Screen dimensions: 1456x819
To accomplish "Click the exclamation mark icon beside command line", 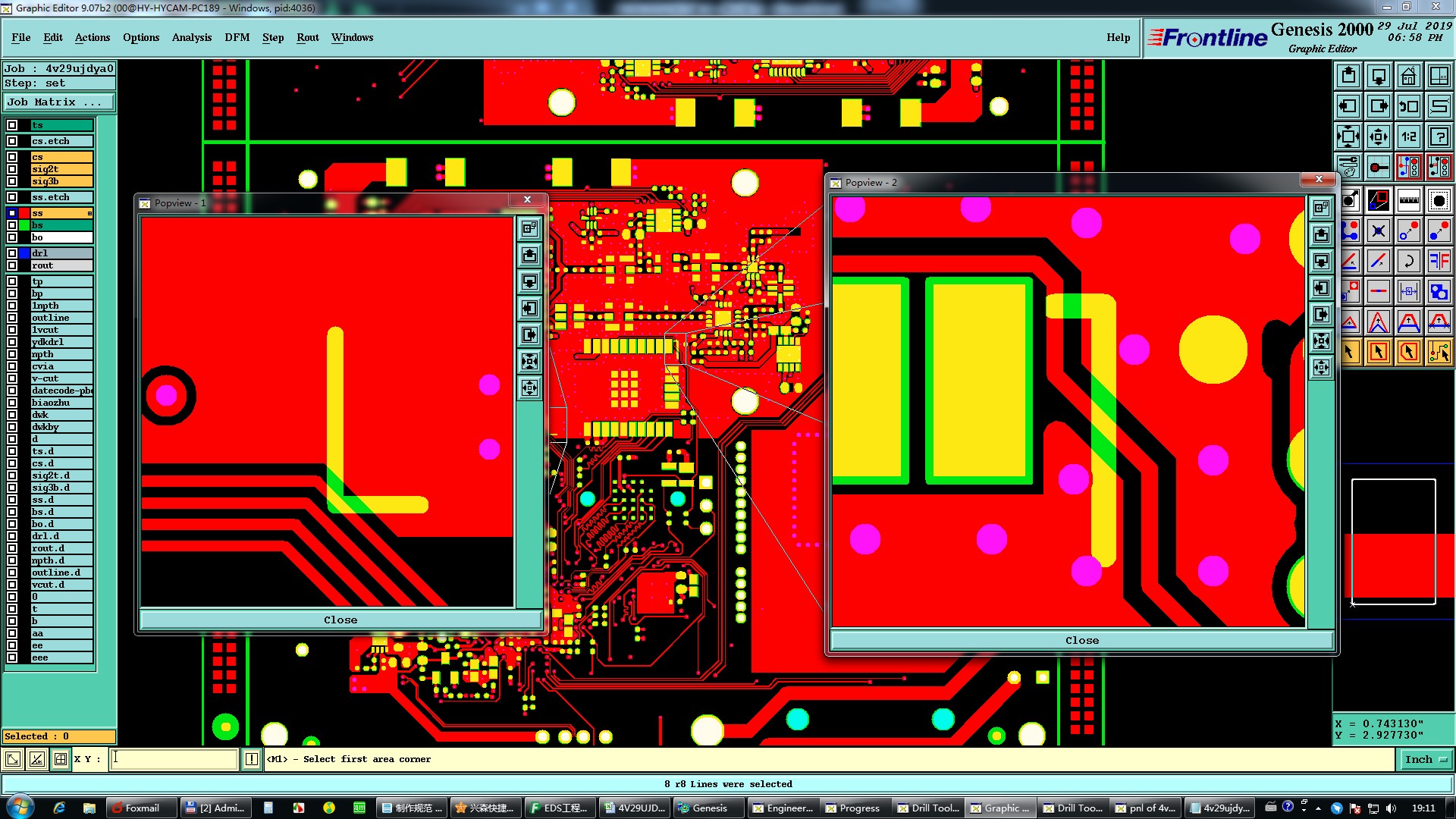I will click(252, 759).
